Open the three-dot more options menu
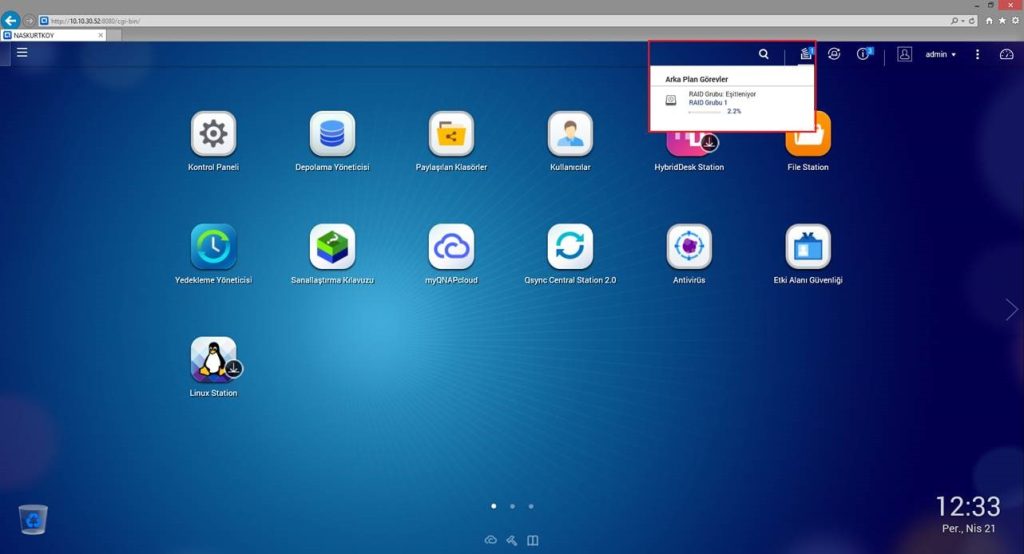Image resolution: width=1024 pixels, height=554 pixels. [978, 54]
